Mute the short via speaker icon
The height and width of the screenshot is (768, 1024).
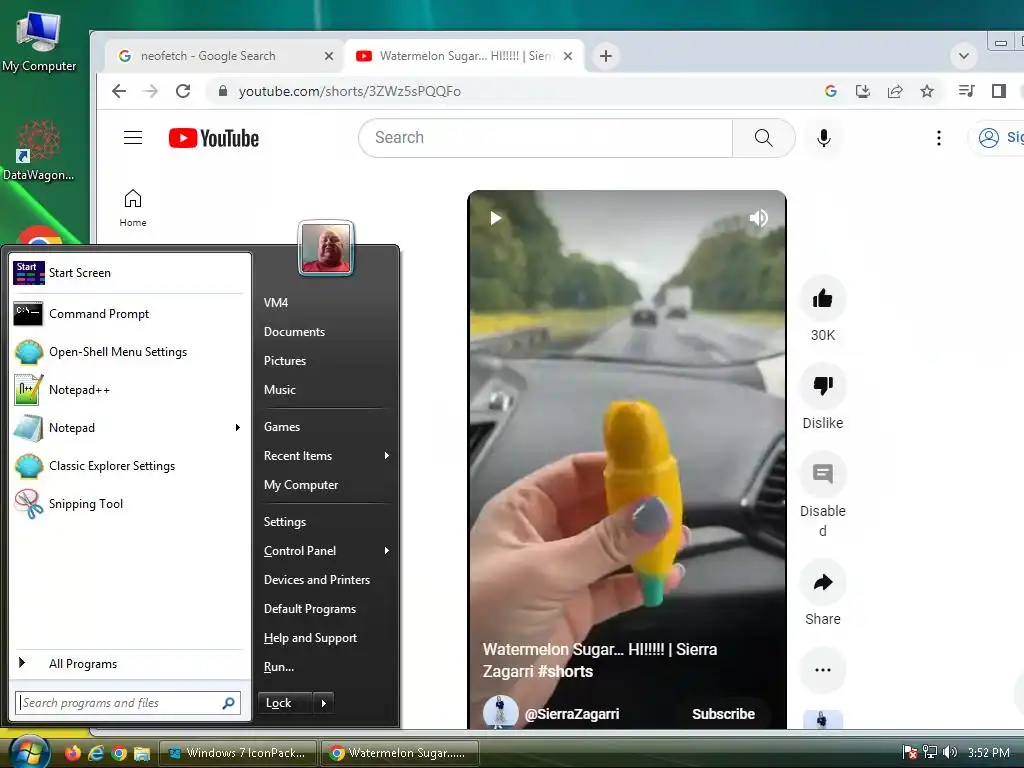tap(758, 217)
